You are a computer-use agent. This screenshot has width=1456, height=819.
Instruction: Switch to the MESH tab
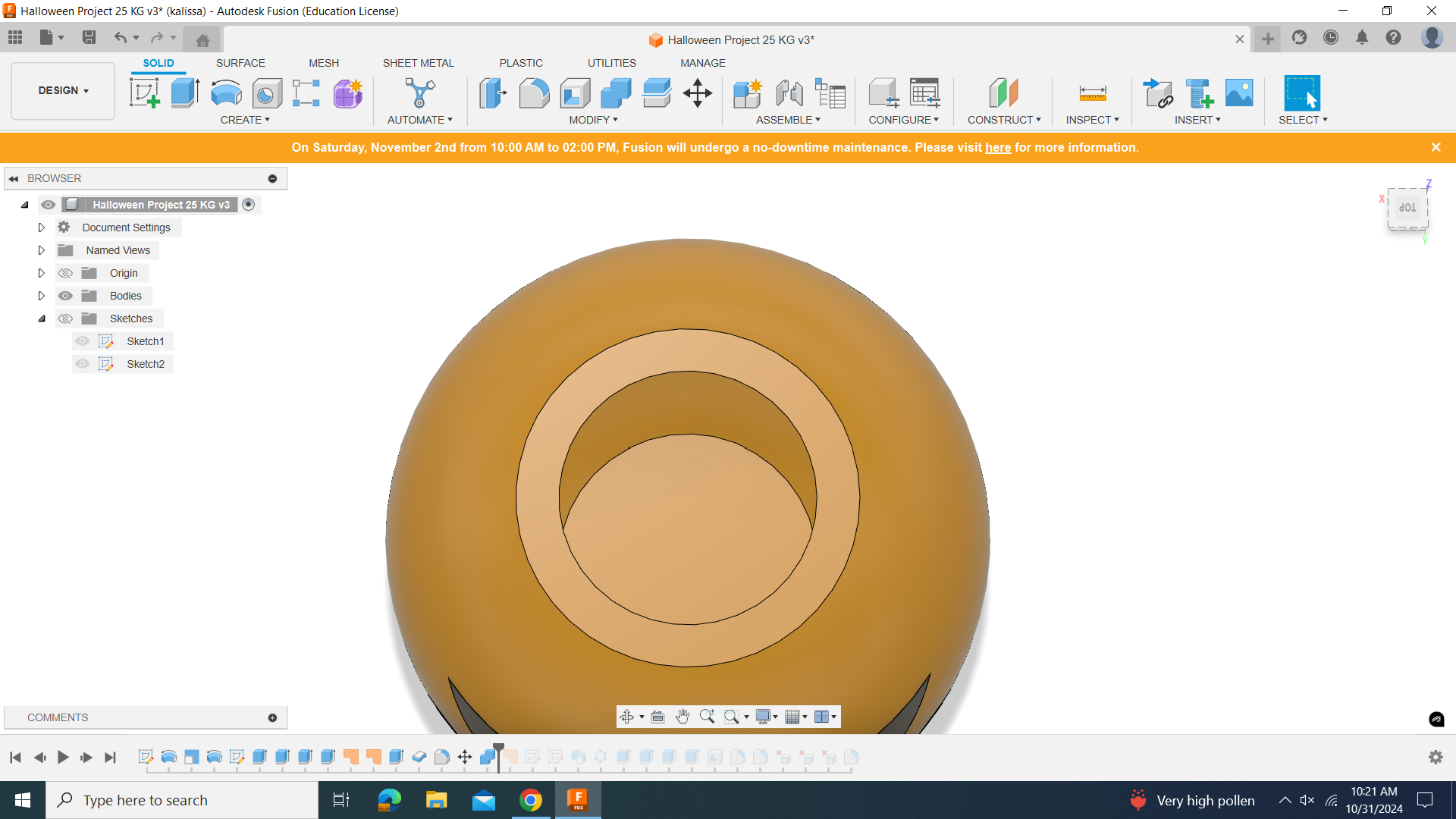324,63
